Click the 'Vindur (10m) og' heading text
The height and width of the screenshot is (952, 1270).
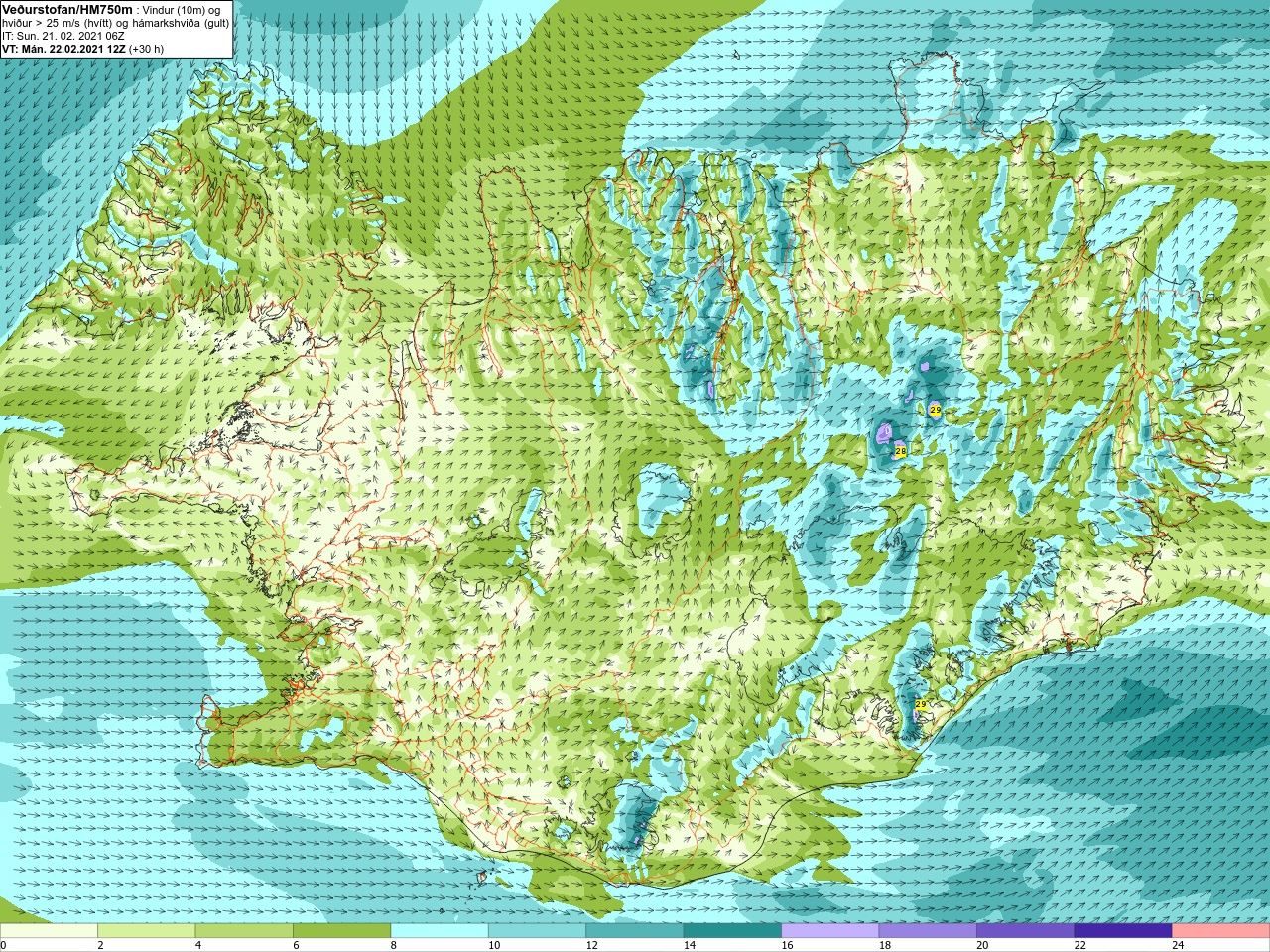(x=182, y=10)
